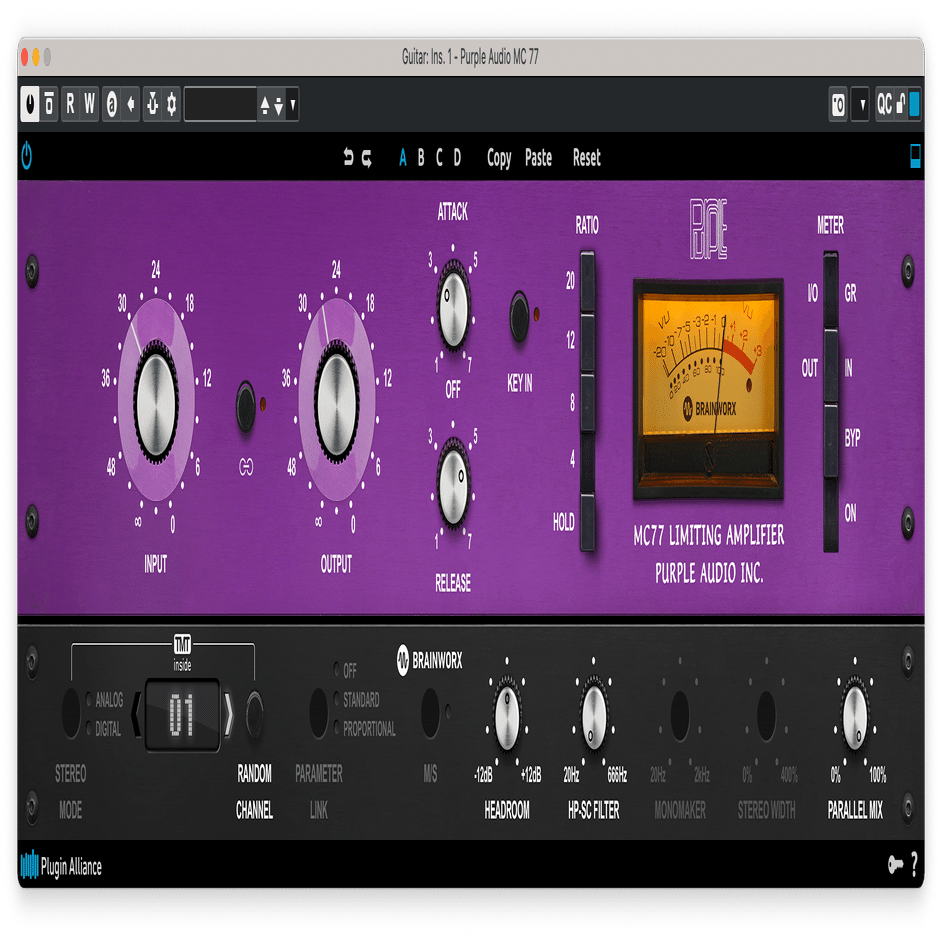The image size is (942, 942).
Task: Click the STEREO WIDTH knob
Action: pyautogui.click(x=767, y=716)
